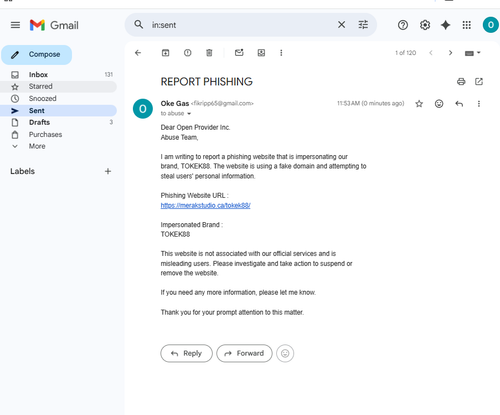Open the Support help icon
This screenshot has height=415, width=500.
coord(403,25)
